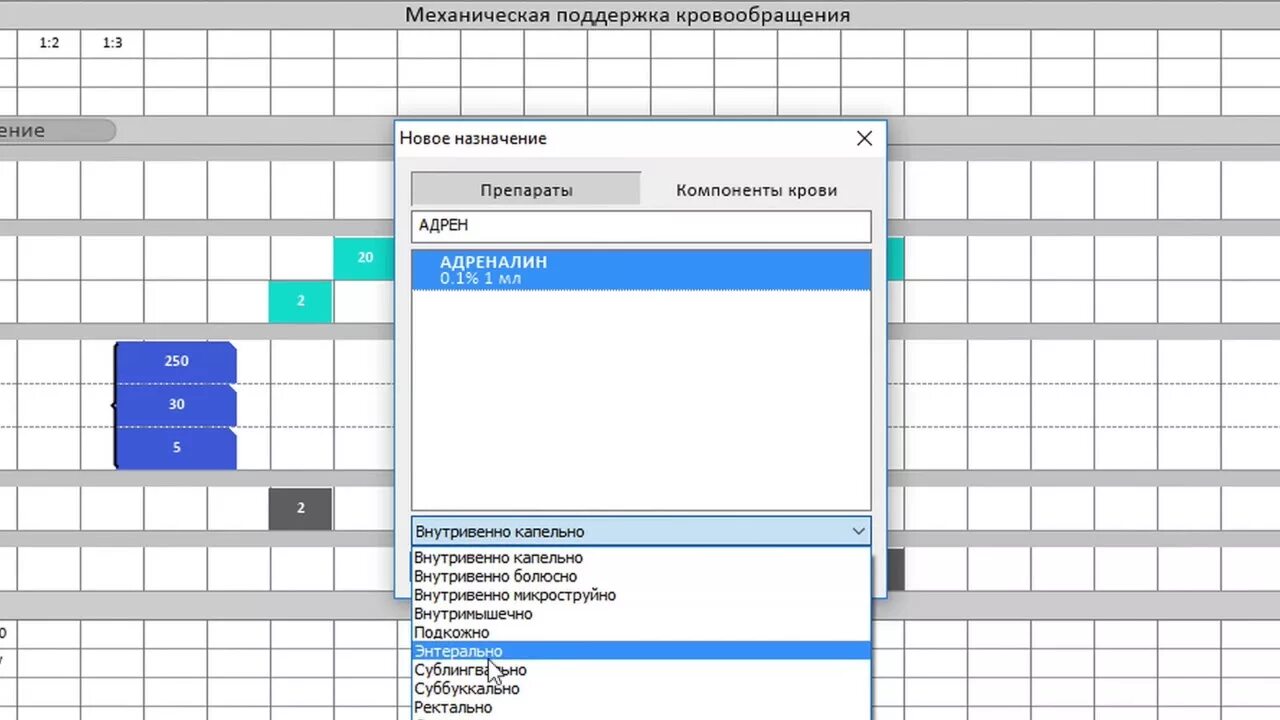Select the blue 250 dose block

click(176, 360)
